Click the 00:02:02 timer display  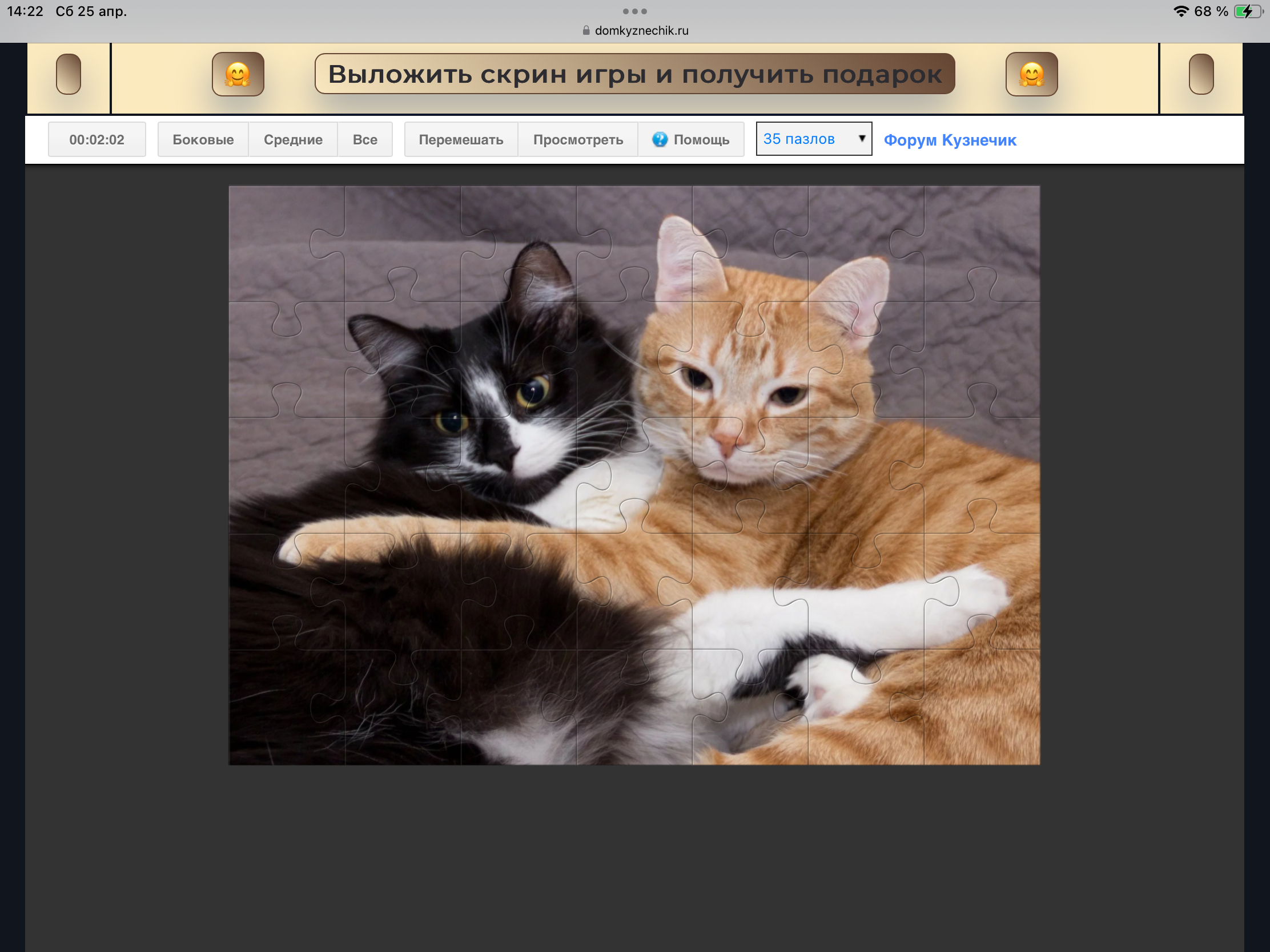tap(97, 139)
